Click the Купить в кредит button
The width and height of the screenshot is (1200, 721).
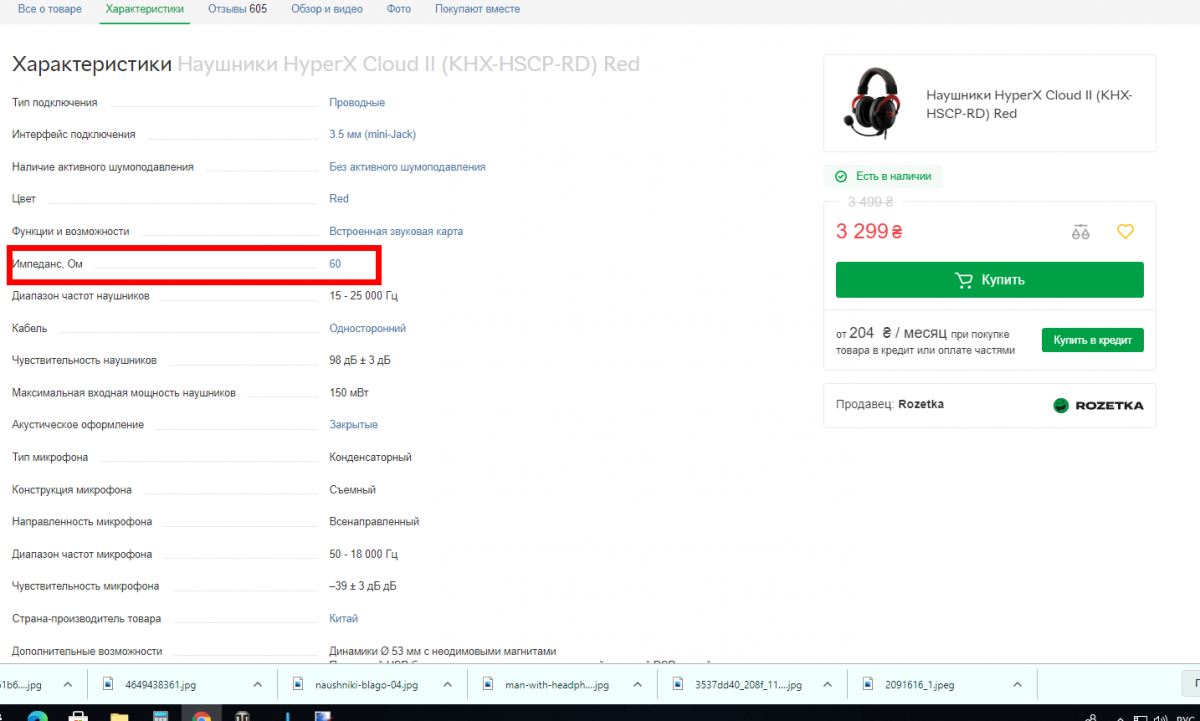tap(1092, 340)
